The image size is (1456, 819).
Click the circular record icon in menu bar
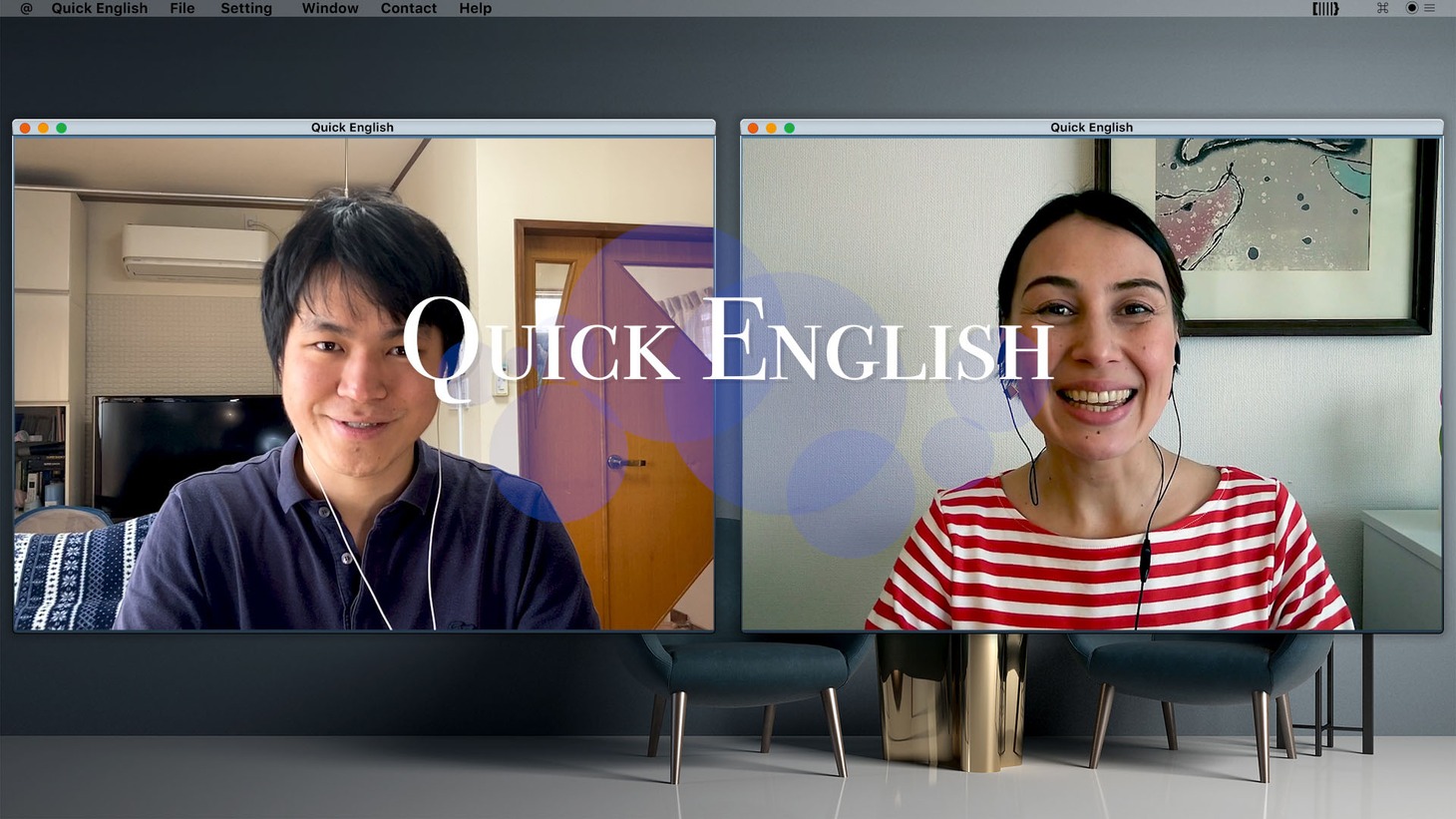click(x=1411, y=8)
